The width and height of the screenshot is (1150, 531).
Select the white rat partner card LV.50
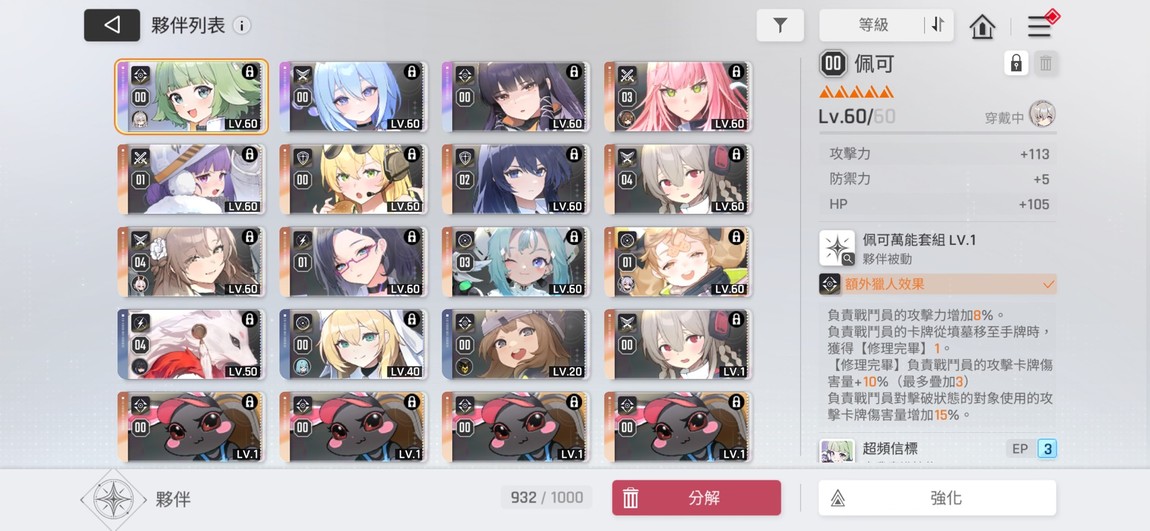click(x=191, y=344)
